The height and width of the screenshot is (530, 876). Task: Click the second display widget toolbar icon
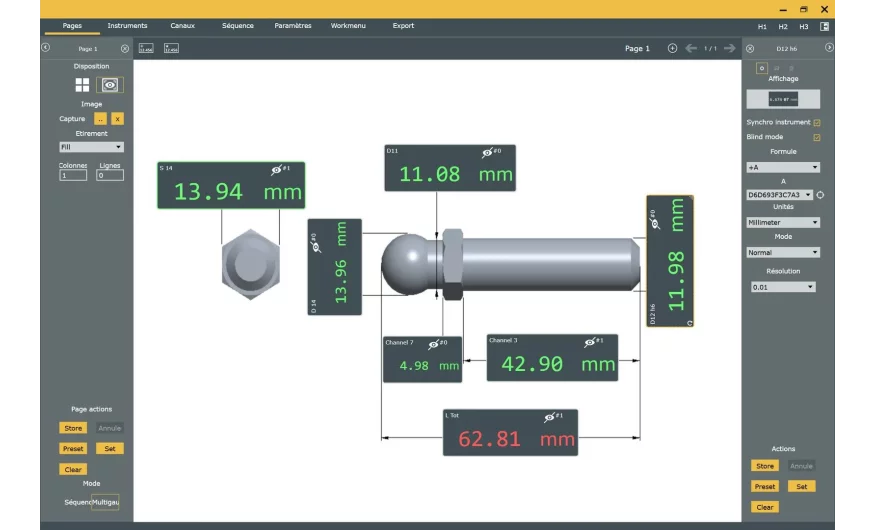click(172, 49)
